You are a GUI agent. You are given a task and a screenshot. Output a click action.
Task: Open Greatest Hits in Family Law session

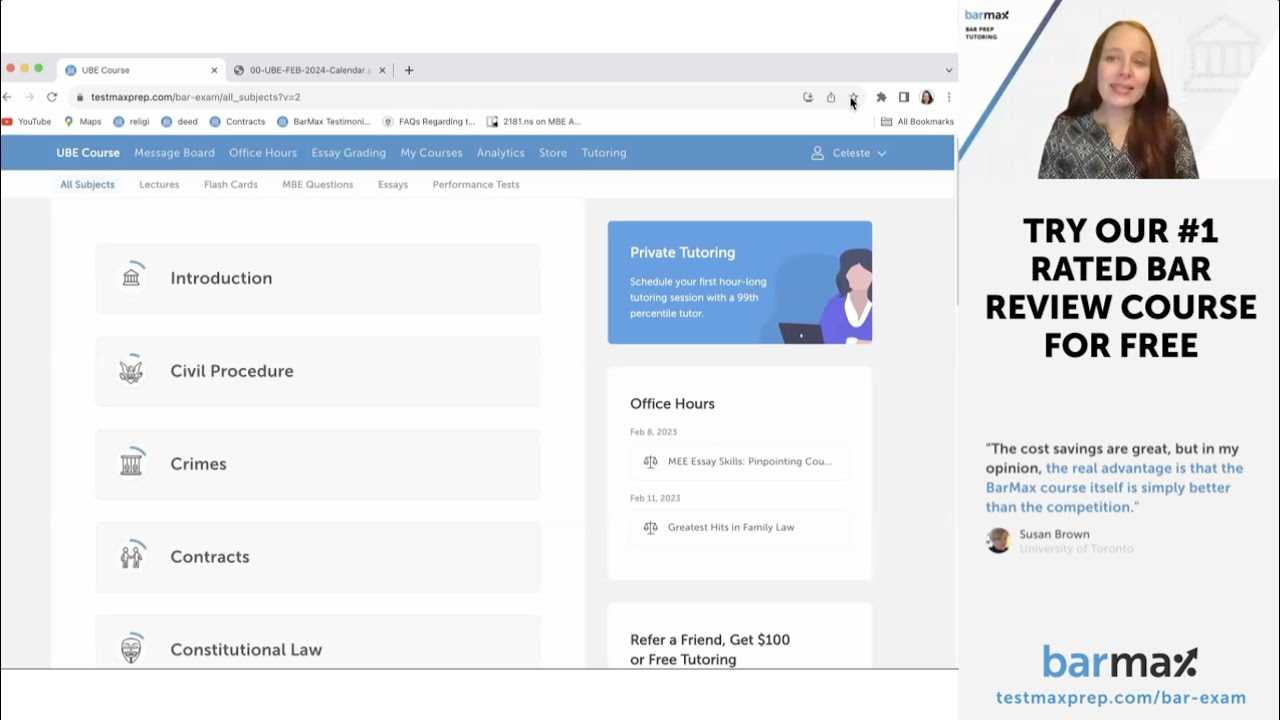pyautogui.click(x=740, y=527)
